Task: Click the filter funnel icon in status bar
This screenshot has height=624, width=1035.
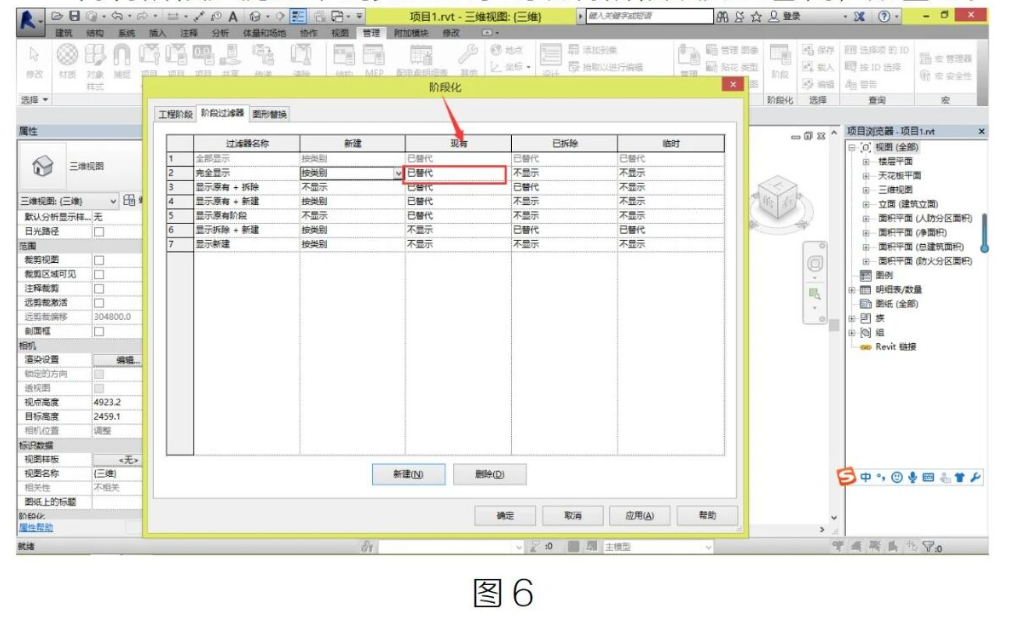Action: 929,547
